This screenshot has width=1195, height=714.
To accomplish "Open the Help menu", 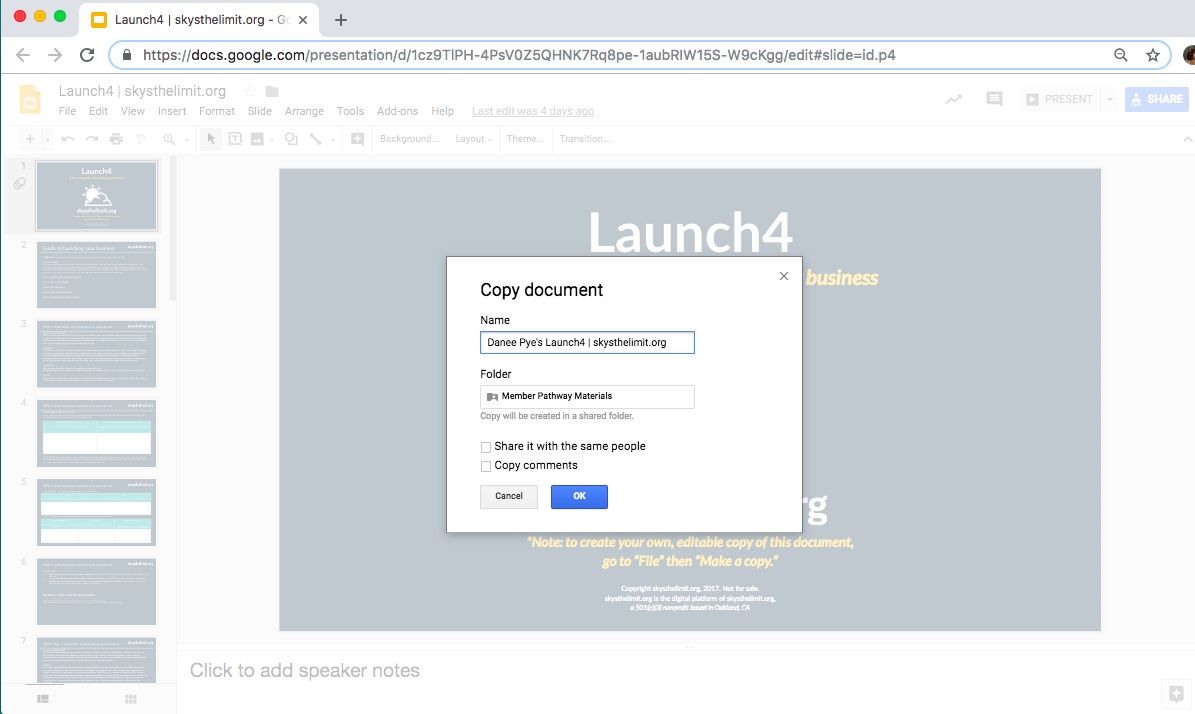I will (x=443, y=111).
